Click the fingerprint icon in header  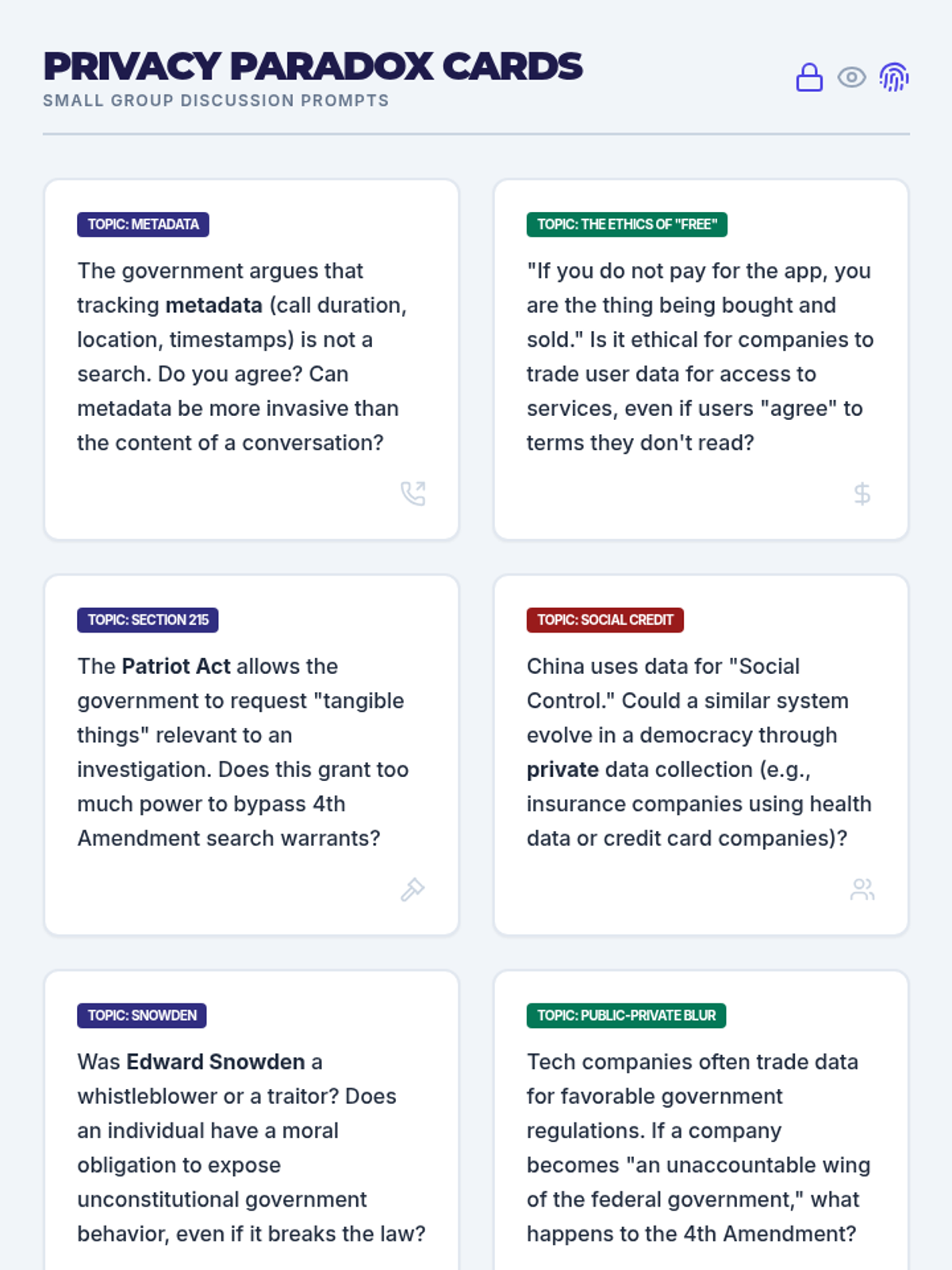[894, 78]
